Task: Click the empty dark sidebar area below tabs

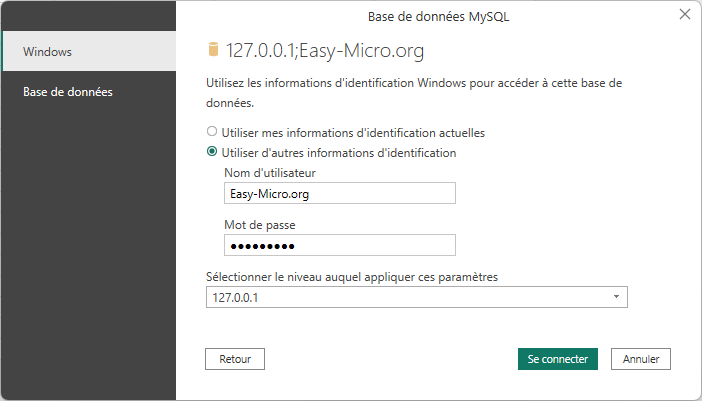Action: tap(88, 250)
